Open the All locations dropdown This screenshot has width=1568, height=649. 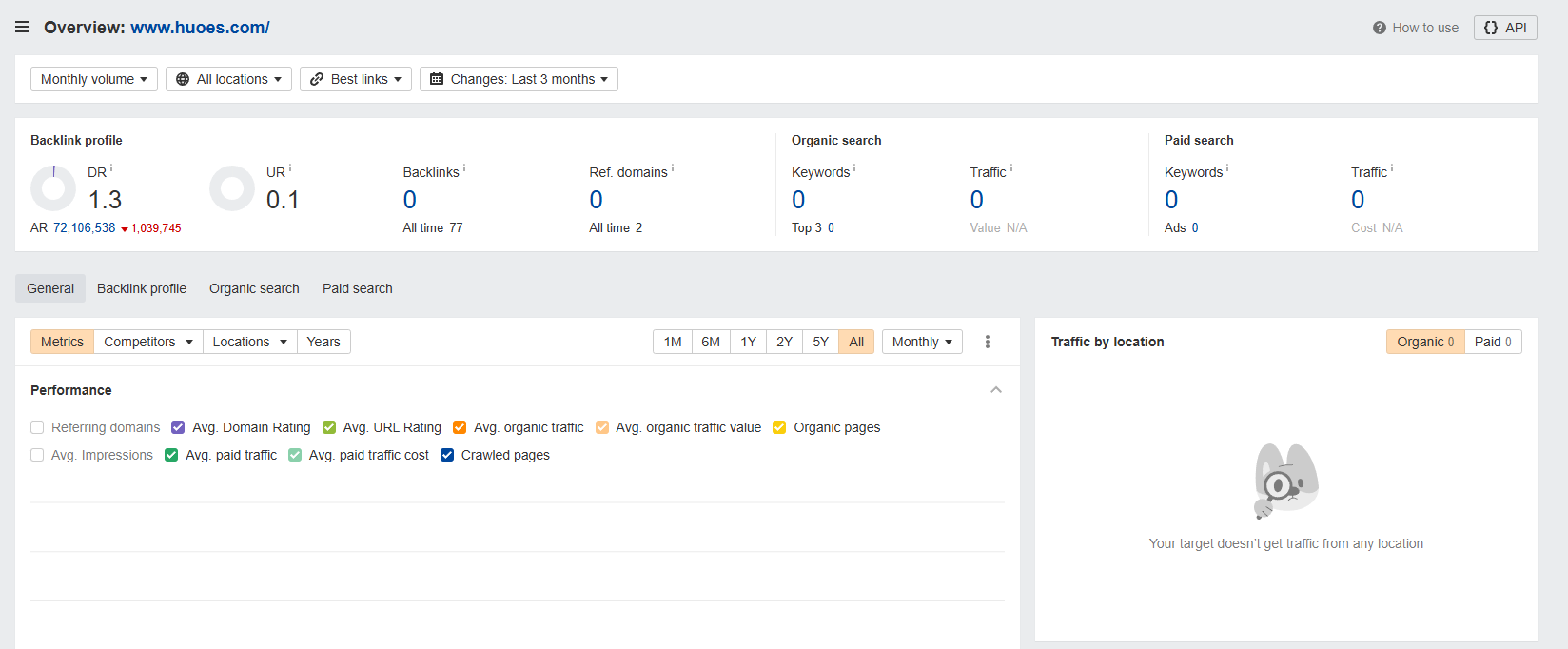coord(228,79)
